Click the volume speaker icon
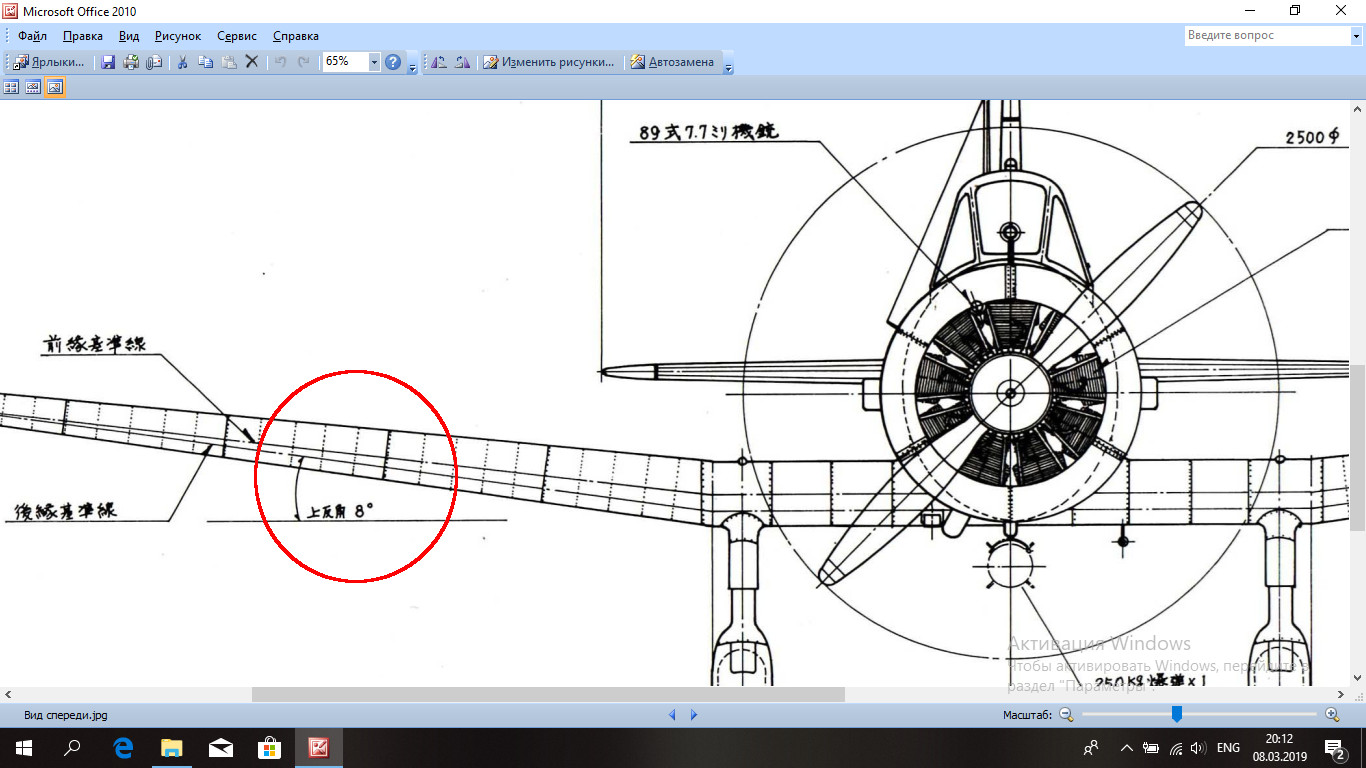This screenshot has width=1366, height=768. tap(1198, 747)
